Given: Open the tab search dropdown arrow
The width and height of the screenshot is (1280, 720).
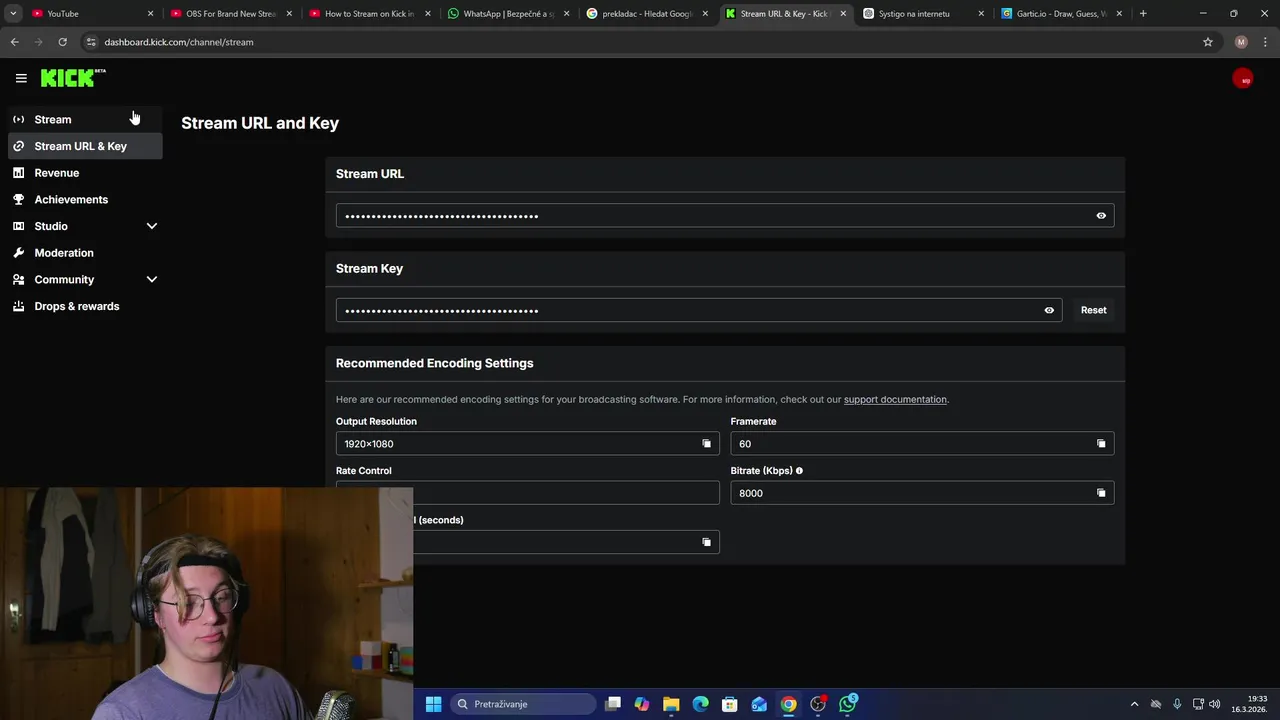Looking at the screenshot, I should (x=13, y=14).
